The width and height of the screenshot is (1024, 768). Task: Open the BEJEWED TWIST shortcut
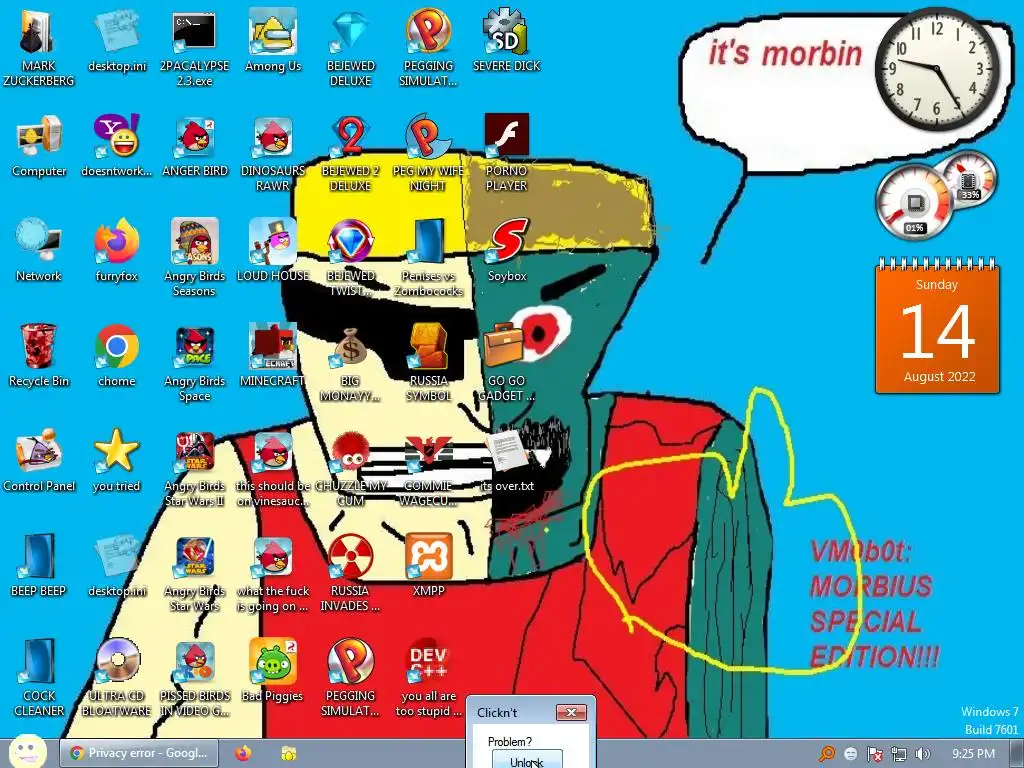tap(351, 259)
